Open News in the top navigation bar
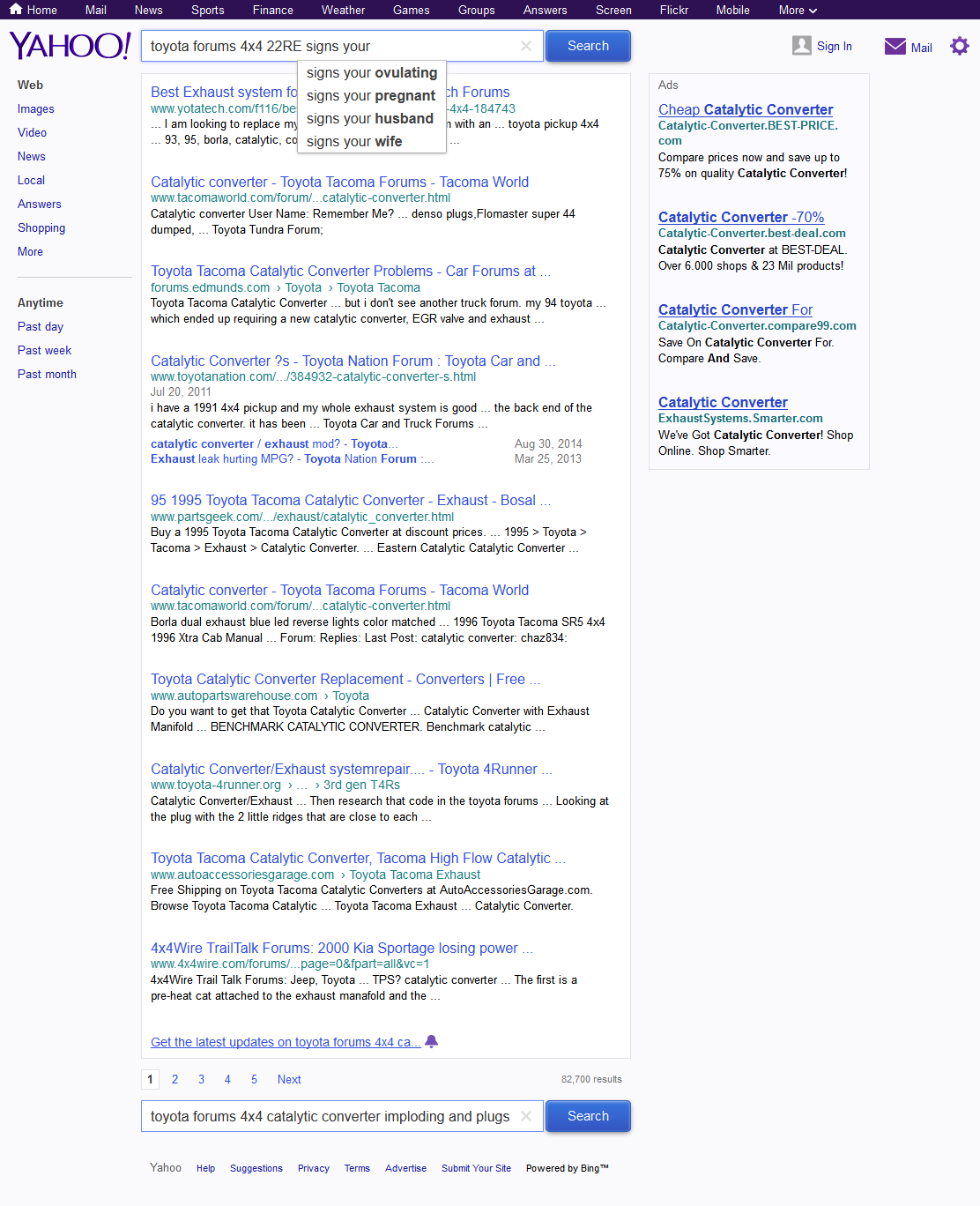The image size is (980, 1206). click(x=149, y=10)
